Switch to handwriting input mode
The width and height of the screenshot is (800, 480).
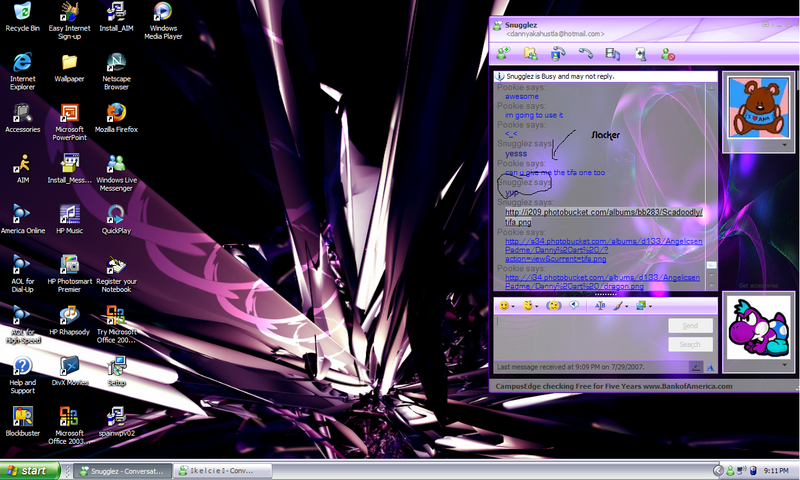tap(696, 367)
